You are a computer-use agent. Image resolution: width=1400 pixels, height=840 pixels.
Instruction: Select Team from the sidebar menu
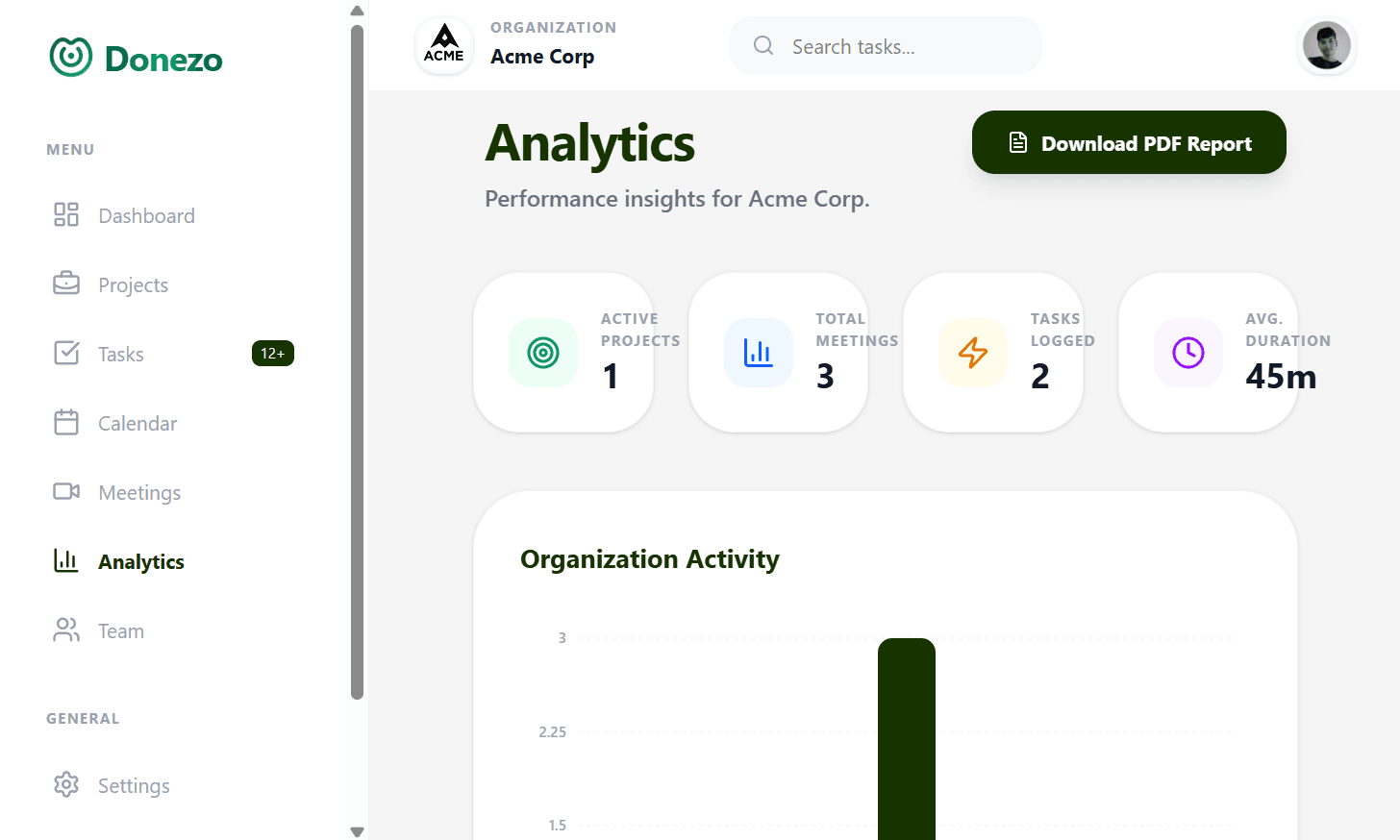121,630
